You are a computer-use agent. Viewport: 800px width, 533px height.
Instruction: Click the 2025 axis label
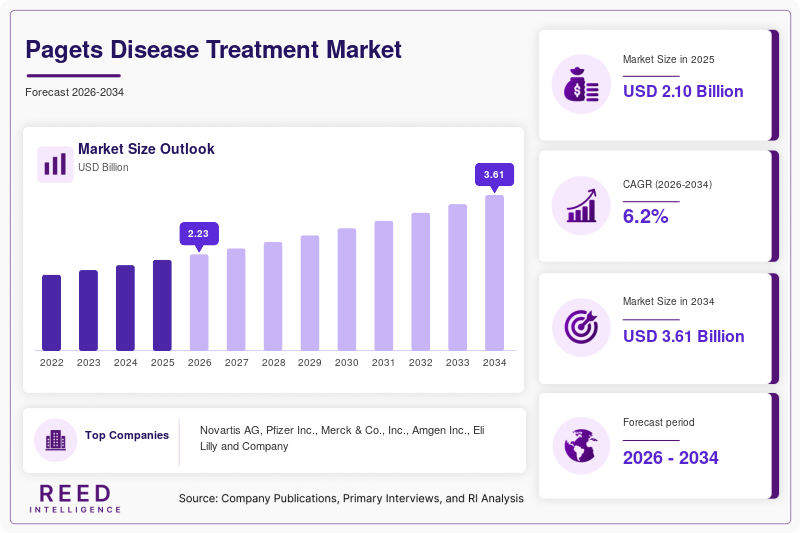[162, 363]
